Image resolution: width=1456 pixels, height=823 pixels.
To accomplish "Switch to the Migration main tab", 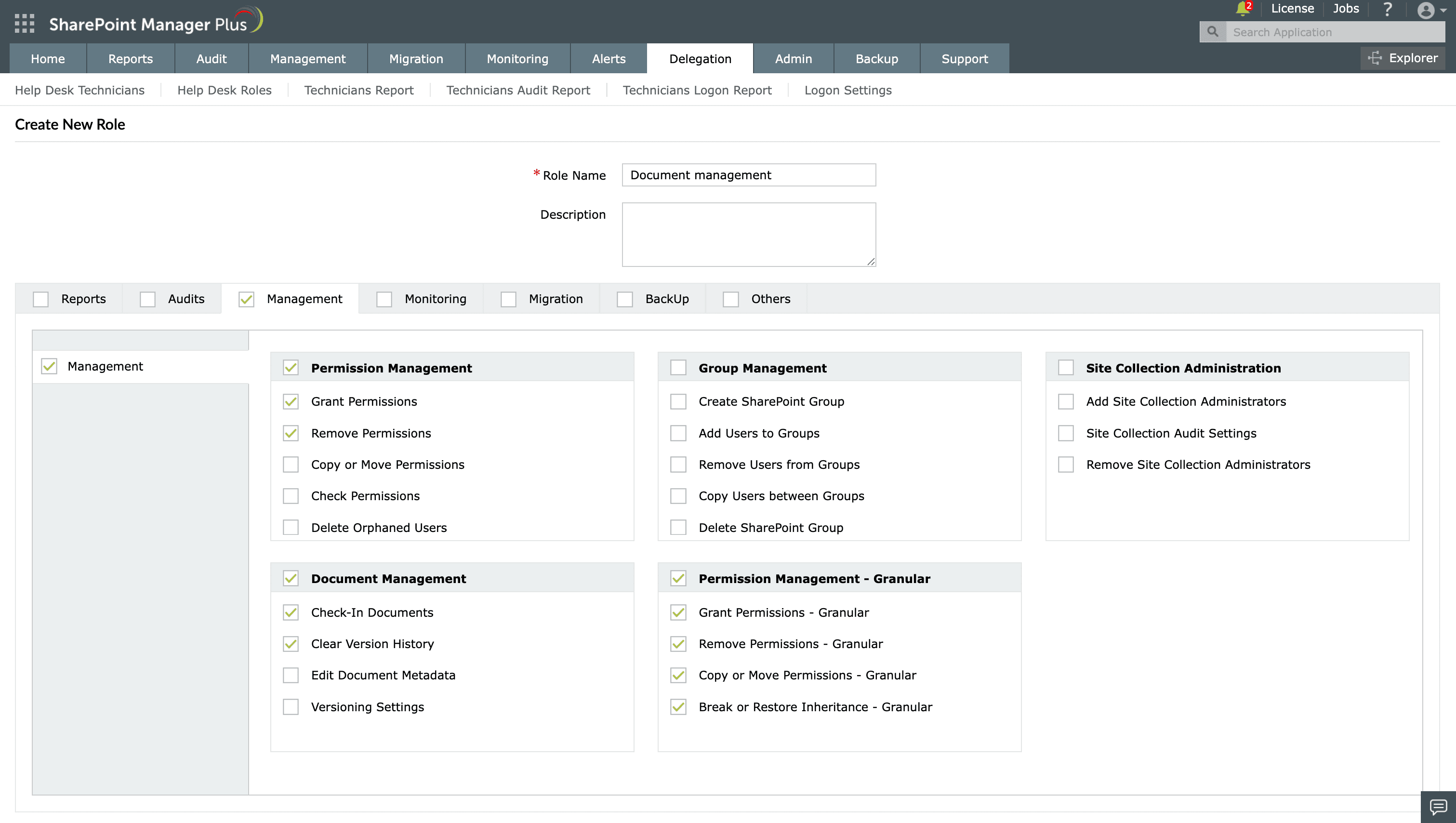I will coord(416,58).
